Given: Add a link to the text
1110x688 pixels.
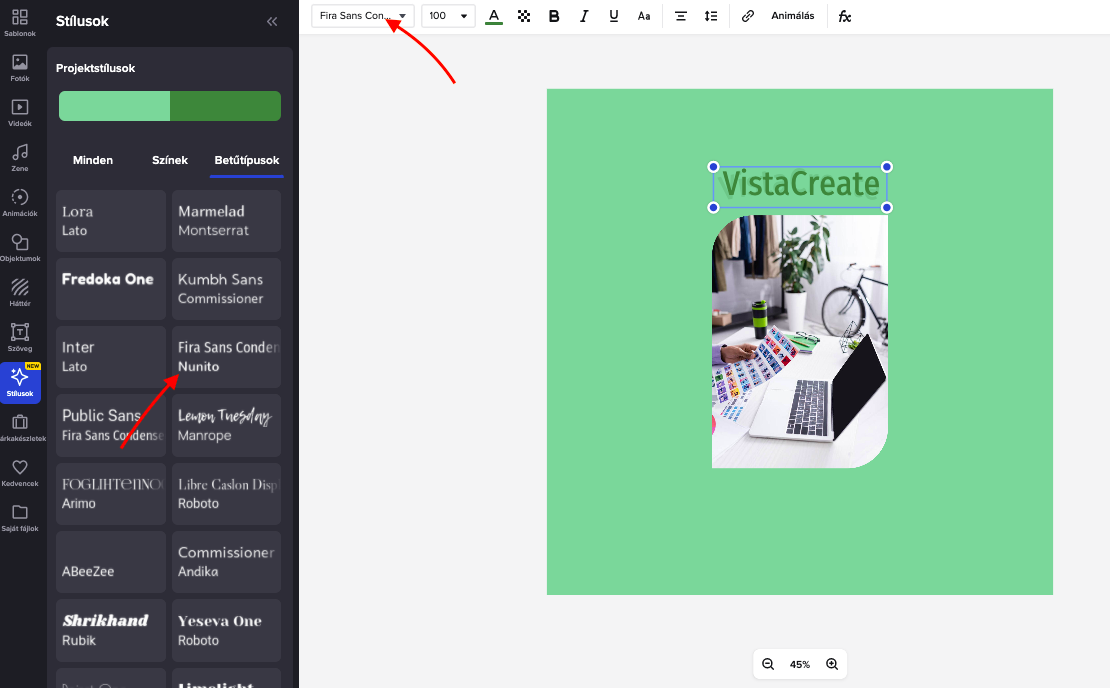Looking at the screenshot, I should tap(748, 16).
